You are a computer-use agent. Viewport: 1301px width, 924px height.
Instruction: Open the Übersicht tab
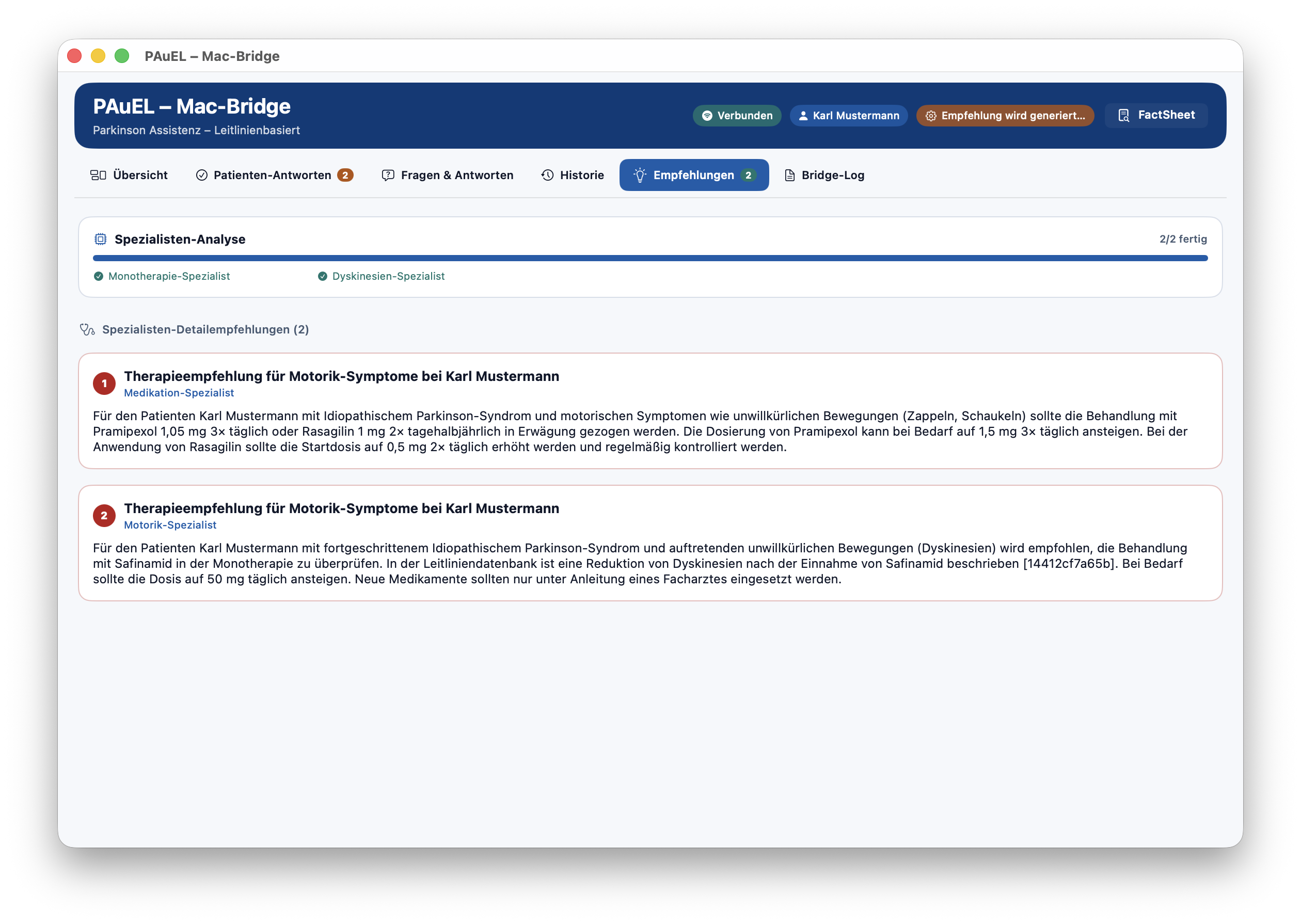point(129,175)
